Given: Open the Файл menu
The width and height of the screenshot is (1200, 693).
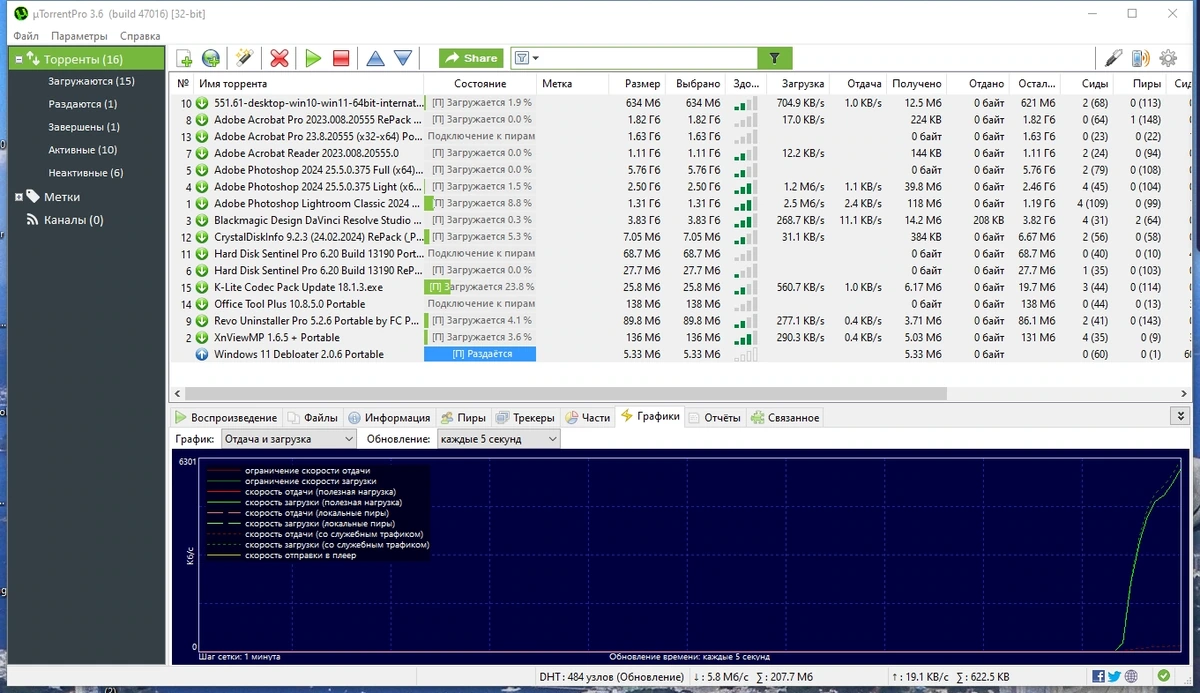Looking at the screenshot, I should (26, 36).
